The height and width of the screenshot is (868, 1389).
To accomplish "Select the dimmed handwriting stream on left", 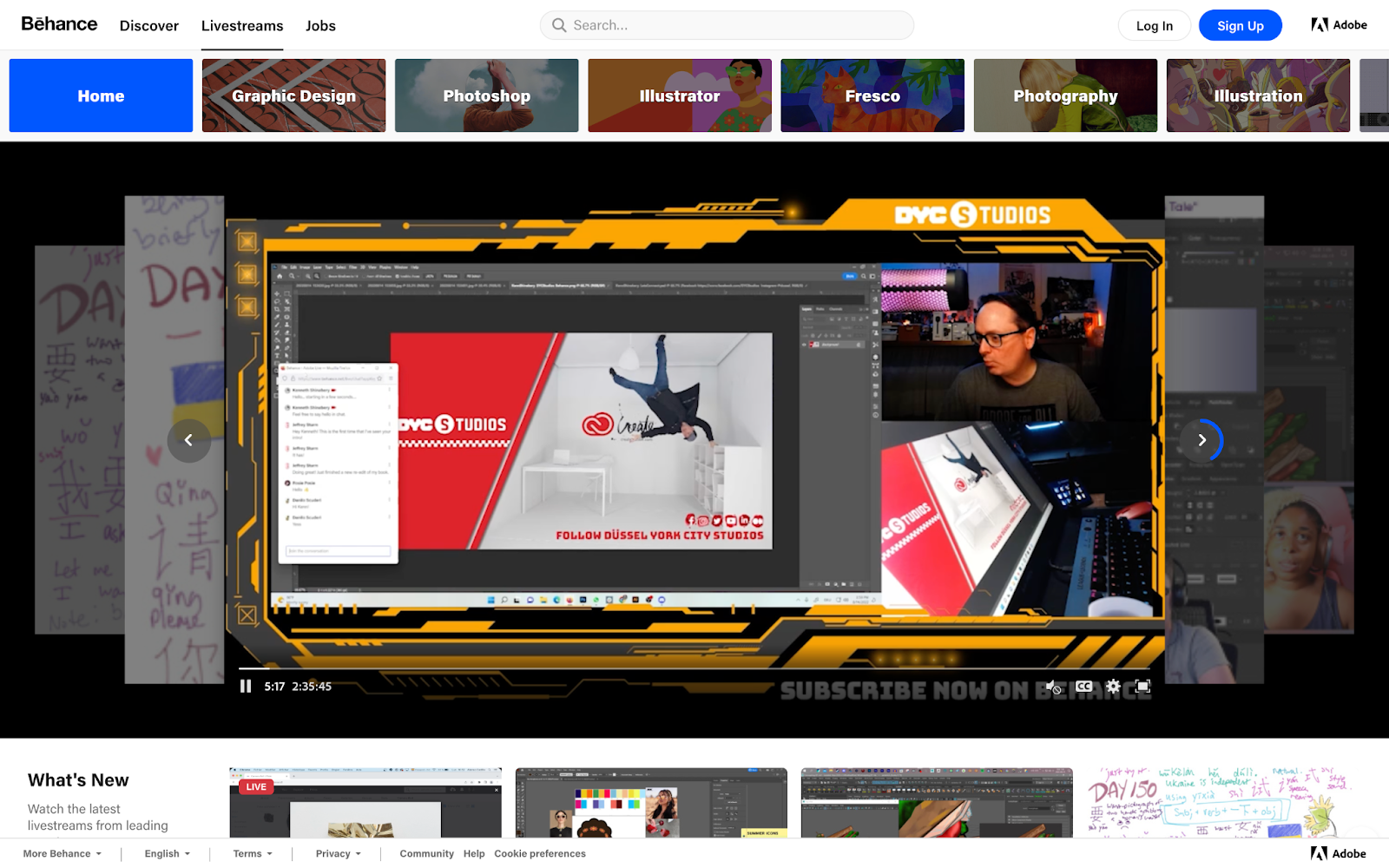I will click(174, 440).
